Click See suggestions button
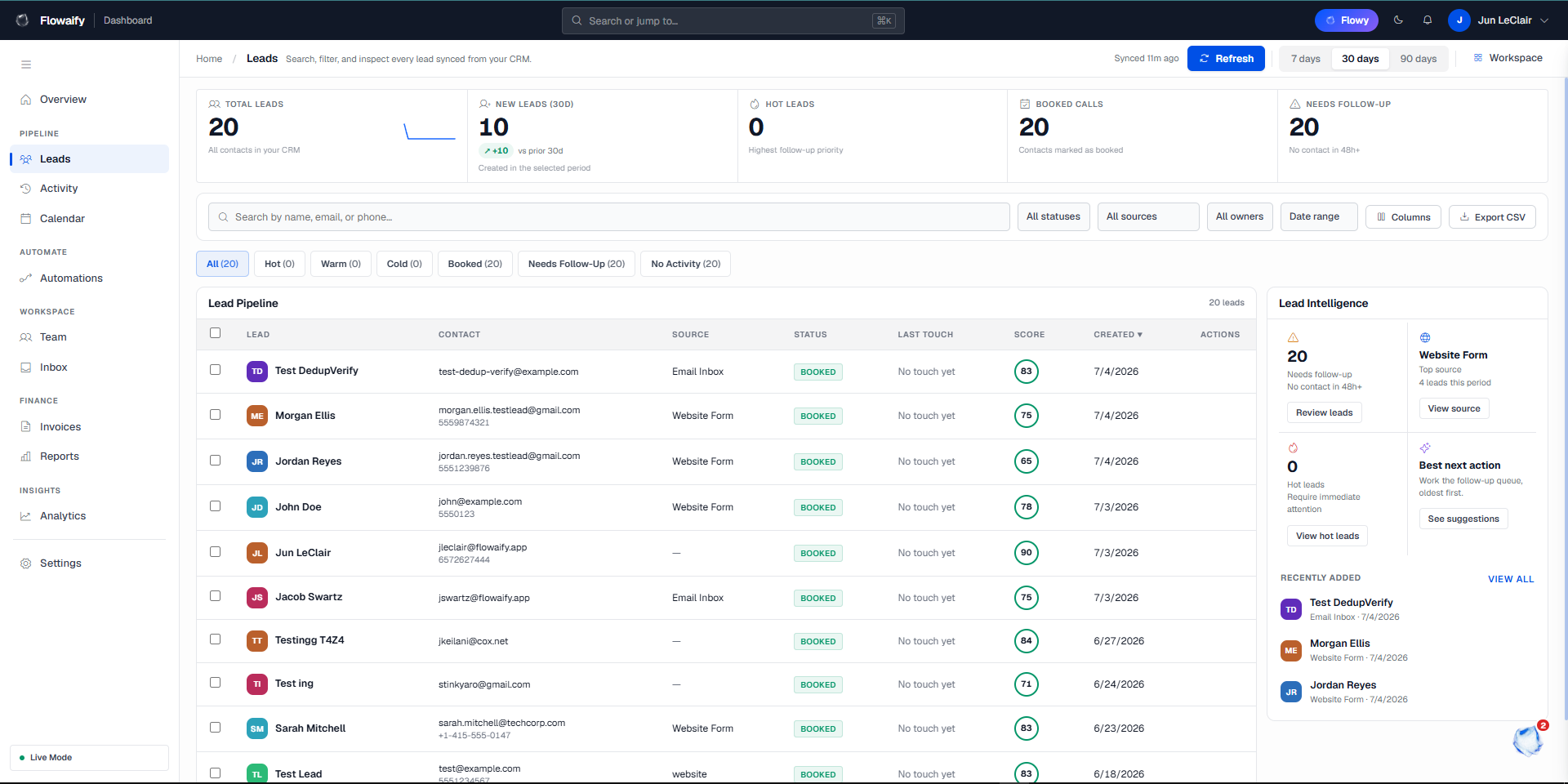The height and width of the screenshot is (784, 1568). pyautogui.click(x=1463, y=519)
